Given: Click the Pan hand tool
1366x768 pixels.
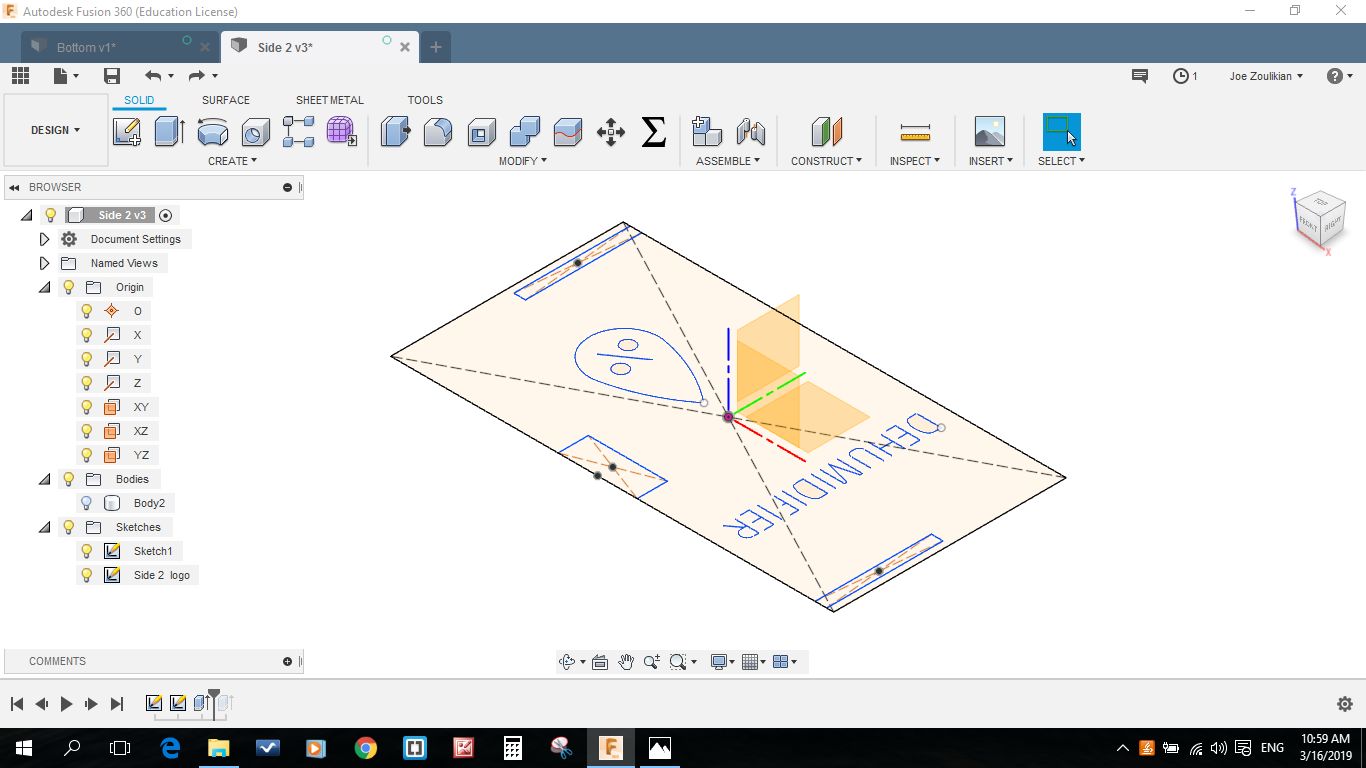Looking at the screenshot, I should [626, 662].
